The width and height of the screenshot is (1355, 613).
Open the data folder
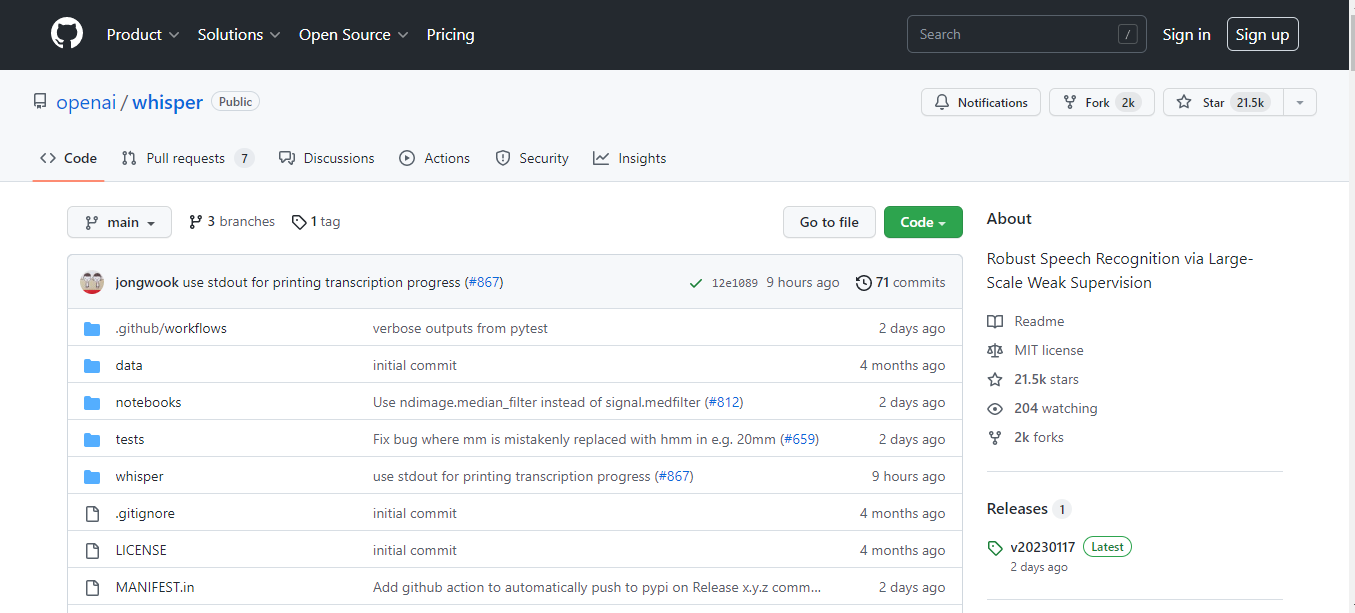tap(129, 365)
